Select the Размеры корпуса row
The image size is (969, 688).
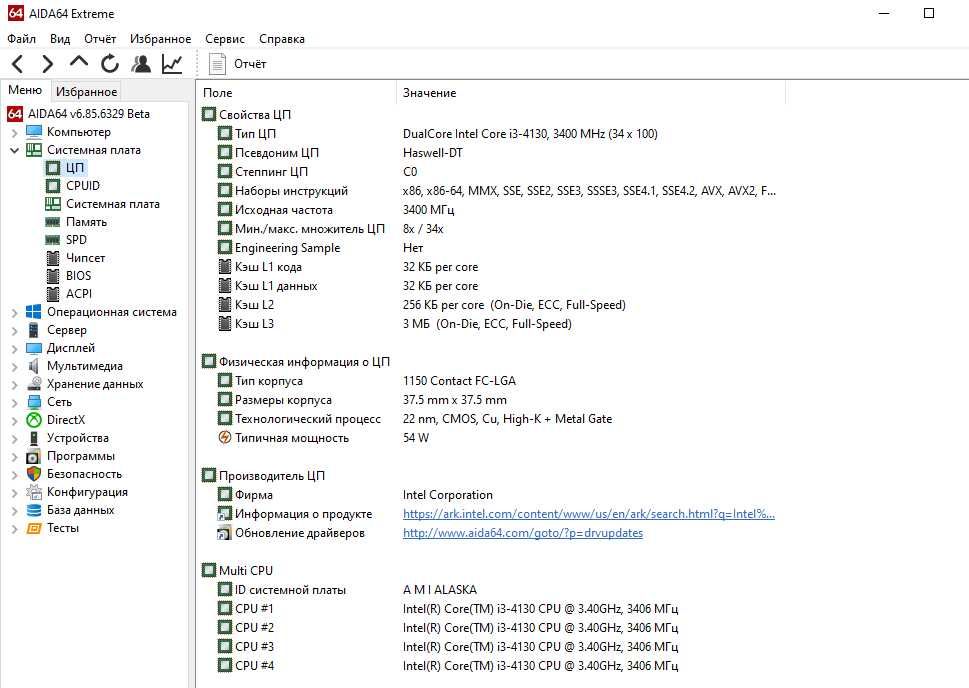(489, 400)
